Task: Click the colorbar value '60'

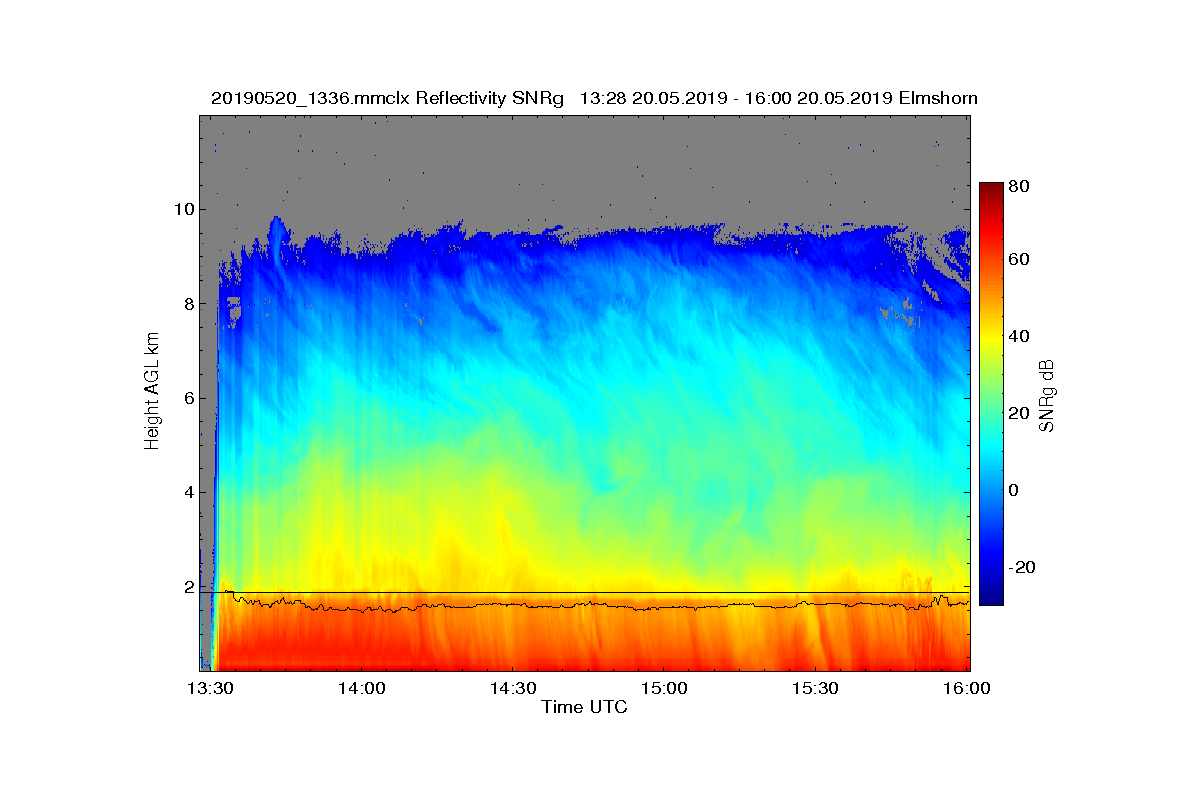Action: click(1019, 260)
